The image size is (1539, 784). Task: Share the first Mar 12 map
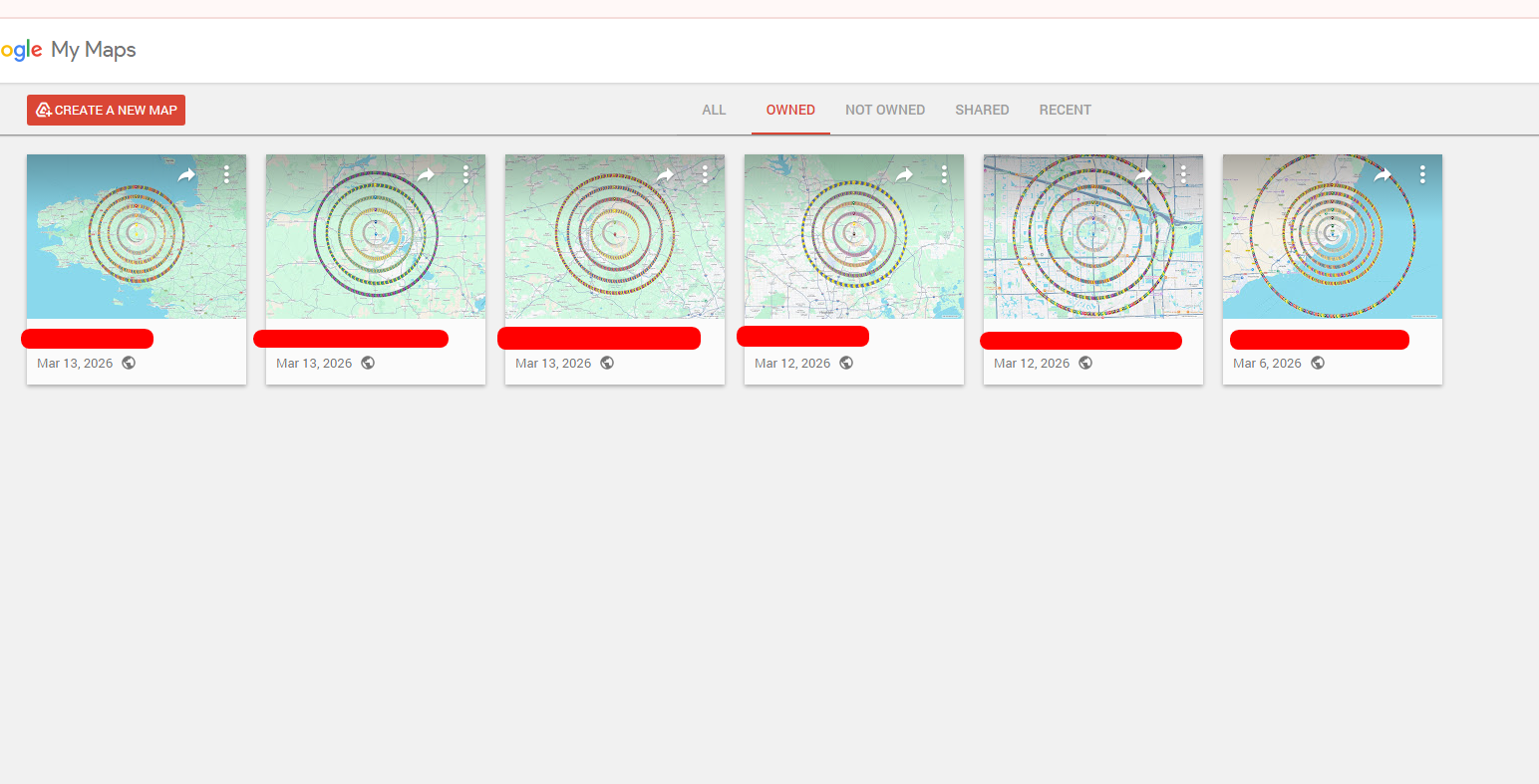coord(904,174)
